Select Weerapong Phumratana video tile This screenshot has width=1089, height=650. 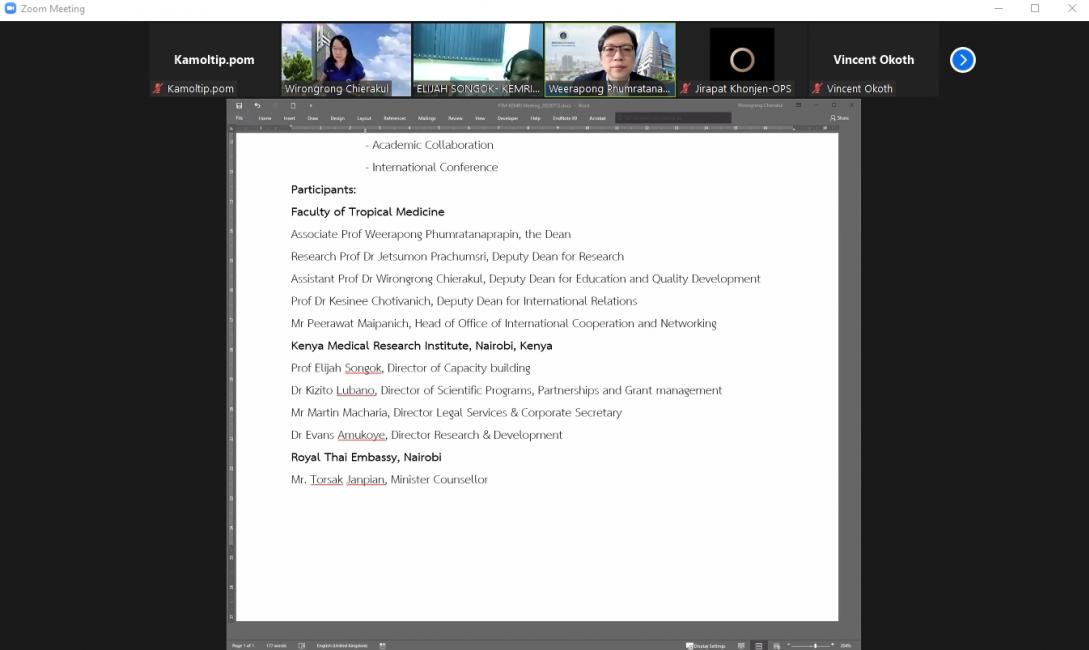[x=610, y=60]
